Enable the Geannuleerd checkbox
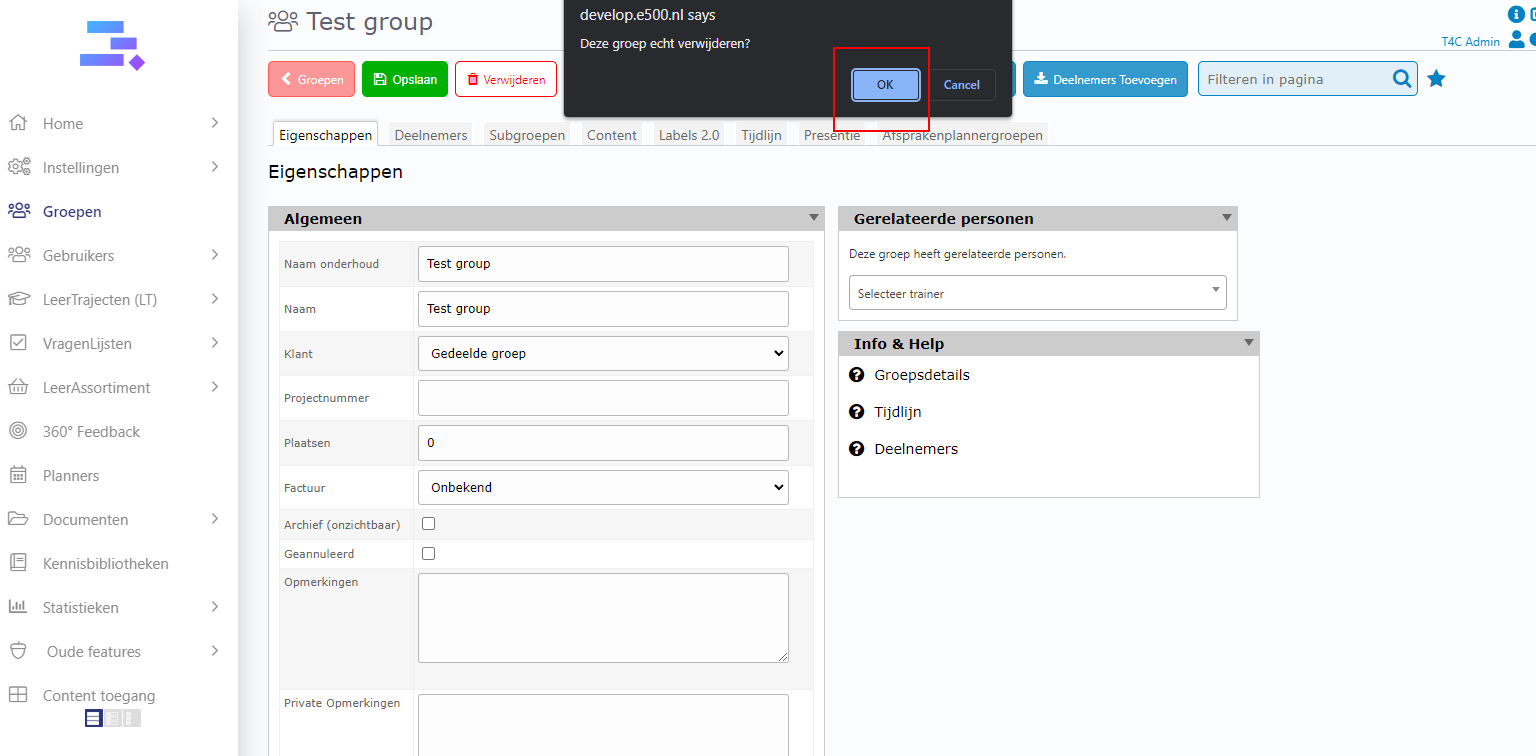 coord(428,553)
